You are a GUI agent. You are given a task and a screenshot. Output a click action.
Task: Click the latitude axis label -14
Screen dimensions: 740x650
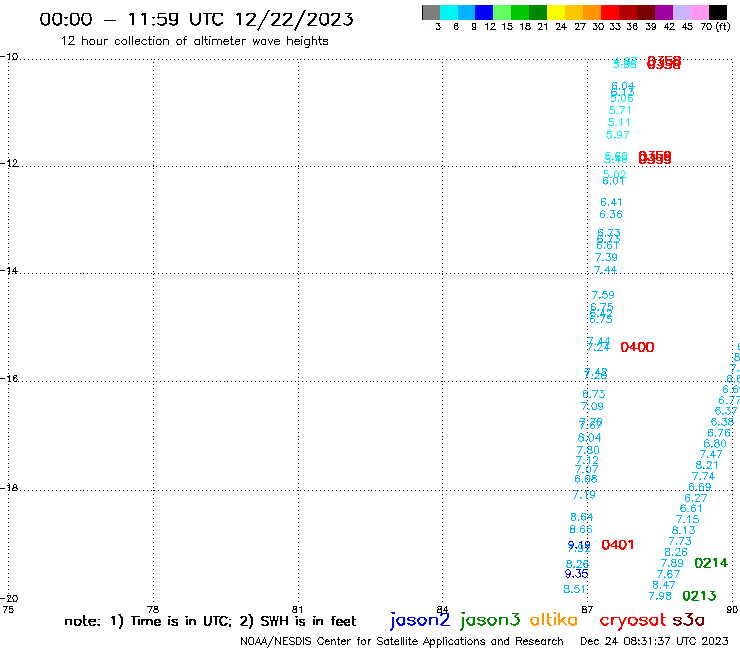click(x=9, y=271)
